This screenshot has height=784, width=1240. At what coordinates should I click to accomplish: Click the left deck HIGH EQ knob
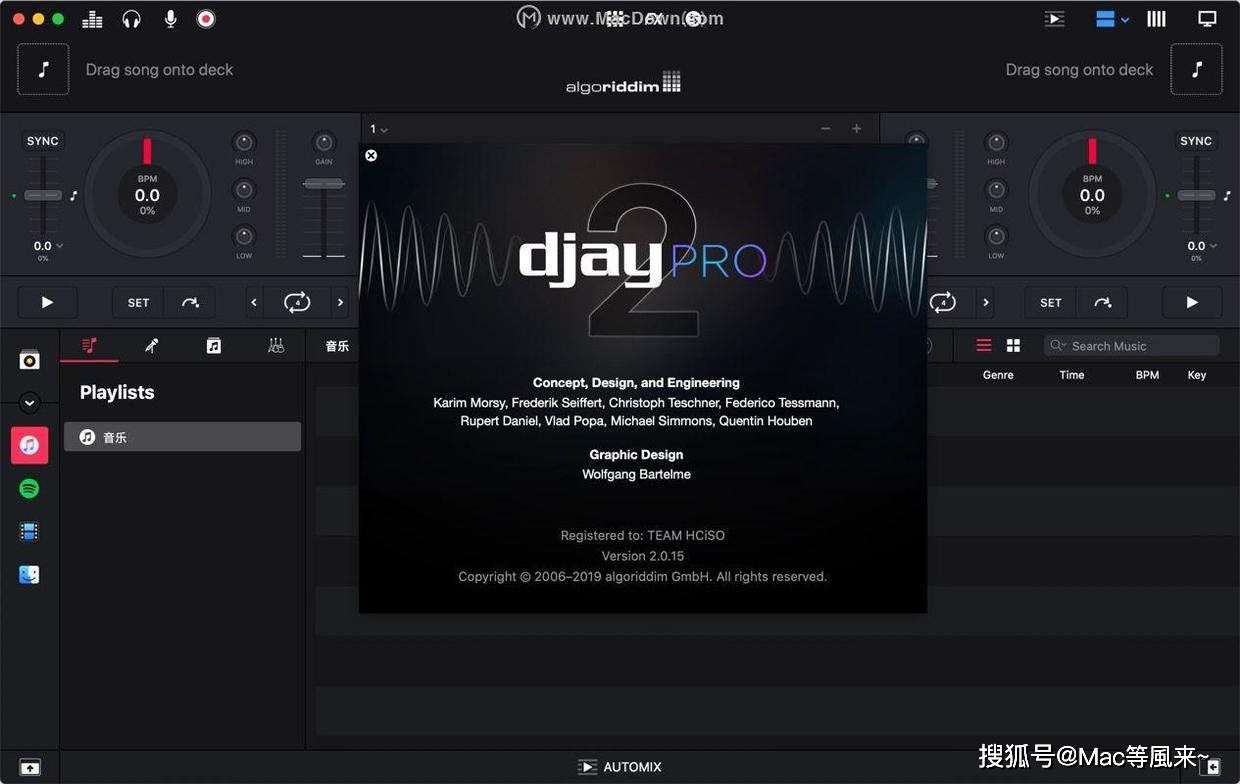coord(244,142)
